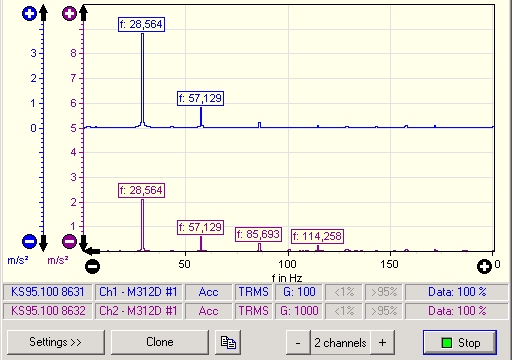Click the Clone button
512x360 pixels.
pyautogui.click(x=160, y=342)
